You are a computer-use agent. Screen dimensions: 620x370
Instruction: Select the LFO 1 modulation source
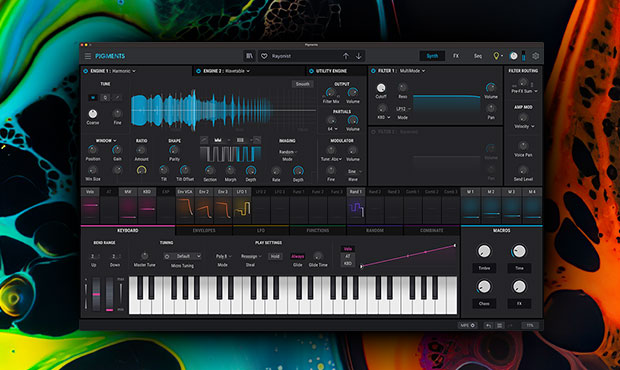coord(242,205)
